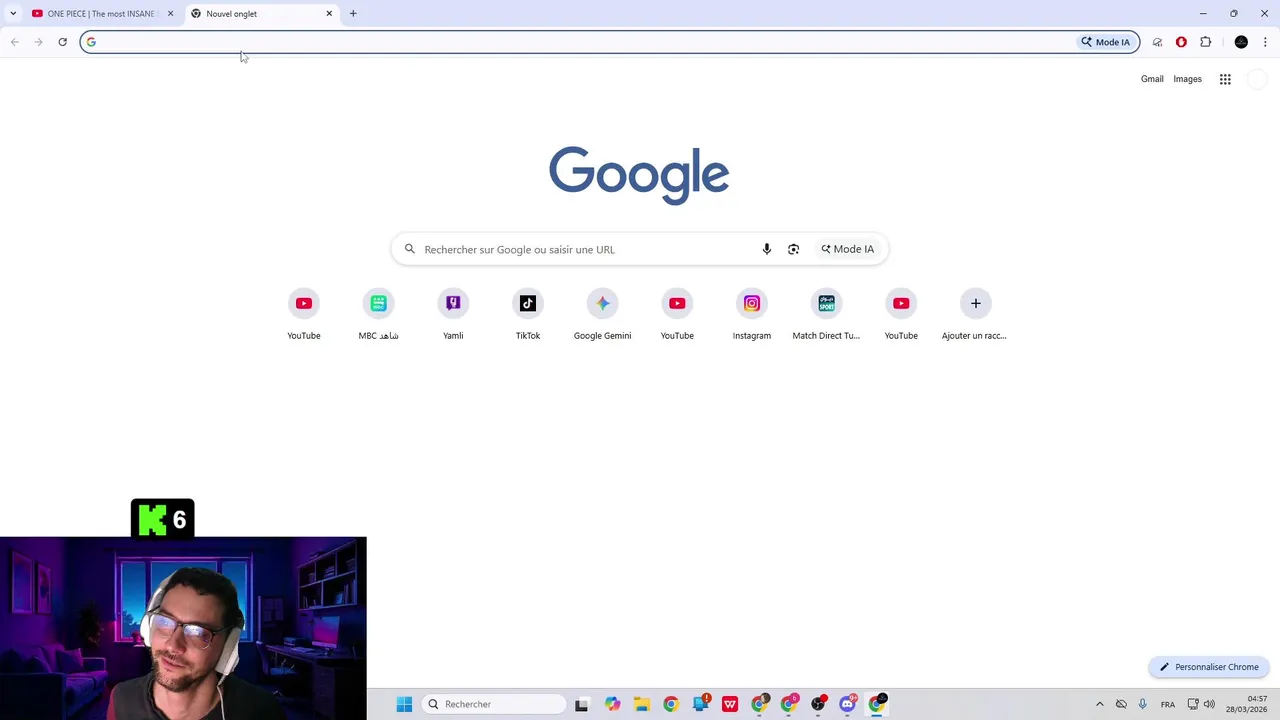Open the Yamli shortcut
The height and width of the screenshot is (720, 1280).
click(x=453, y=315)
